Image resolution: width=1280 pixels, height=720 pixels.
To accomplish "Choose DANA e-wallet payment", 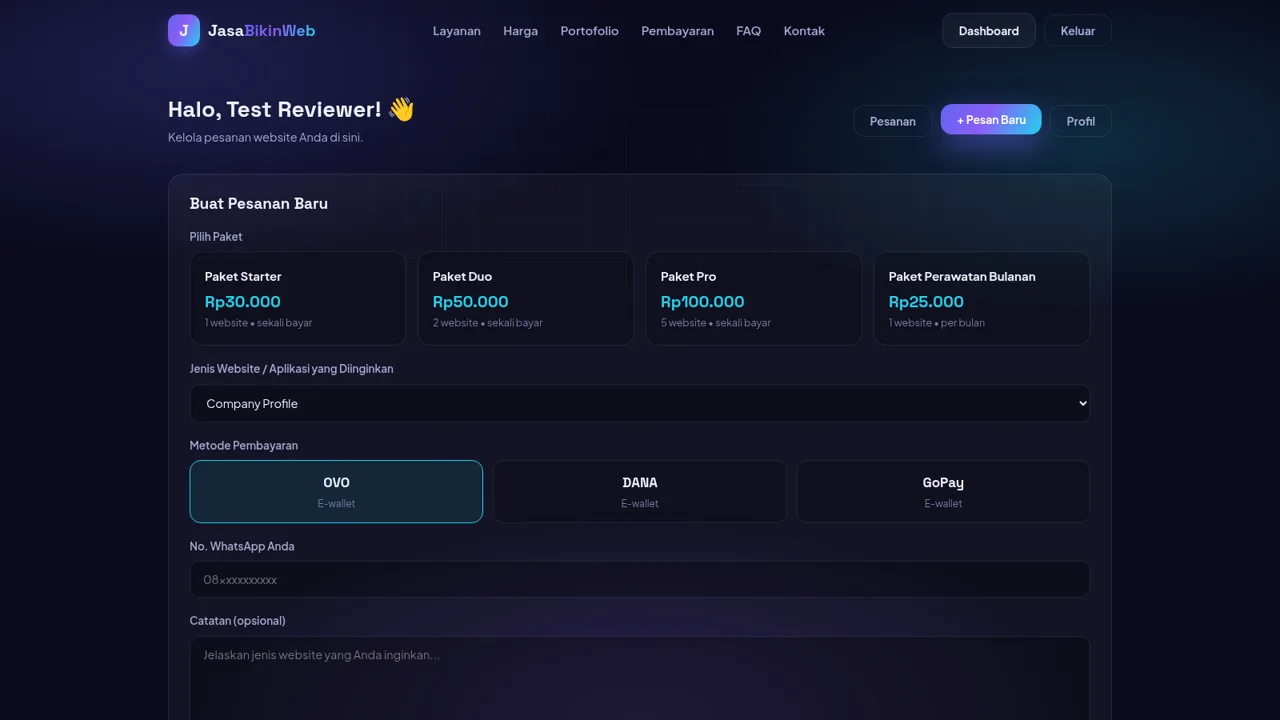I will (640, 491).
